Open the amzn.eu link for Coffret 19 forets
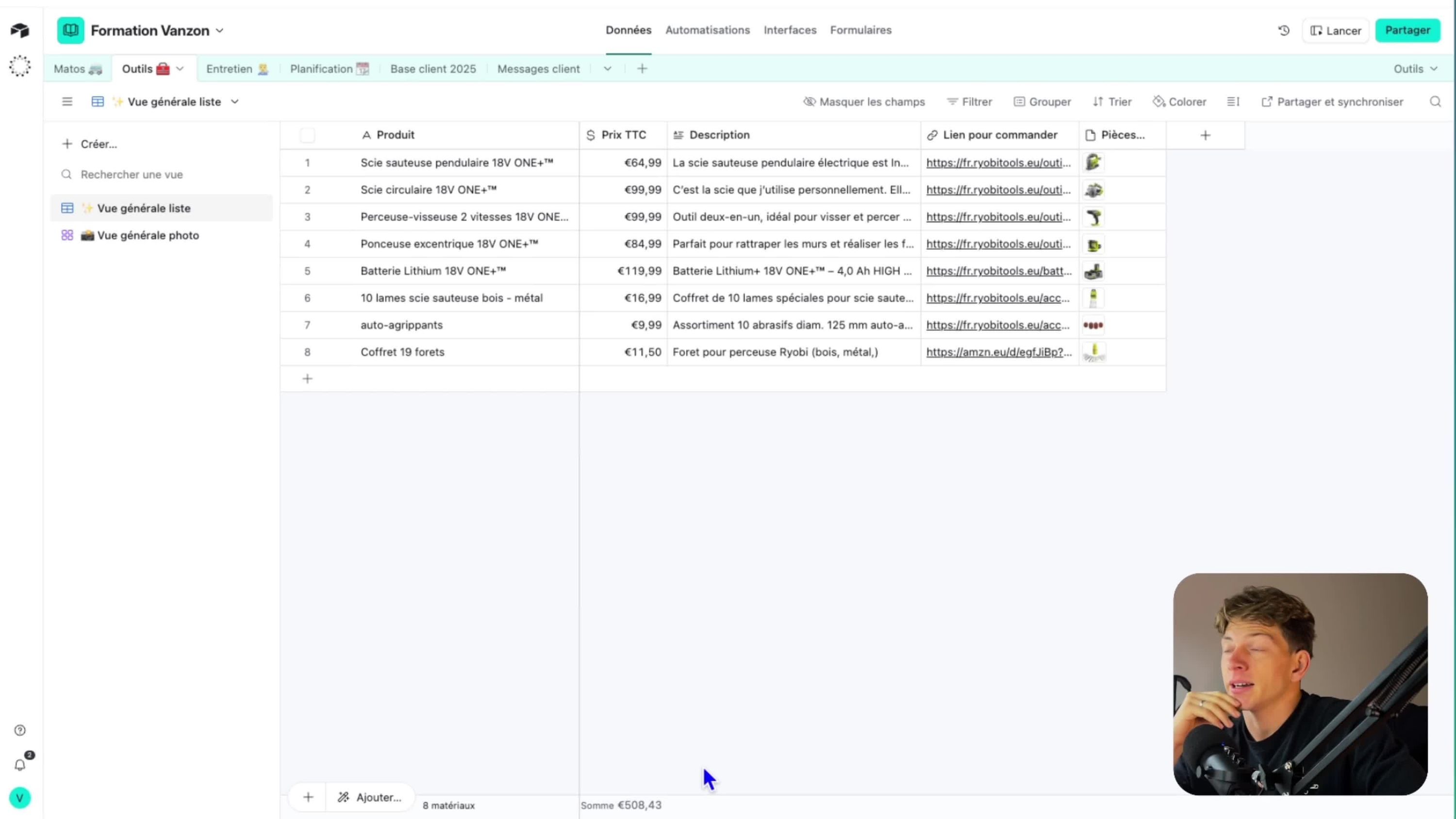Image resolution: width=1456 pixels, height=819 pixels. tap(999, 352)
